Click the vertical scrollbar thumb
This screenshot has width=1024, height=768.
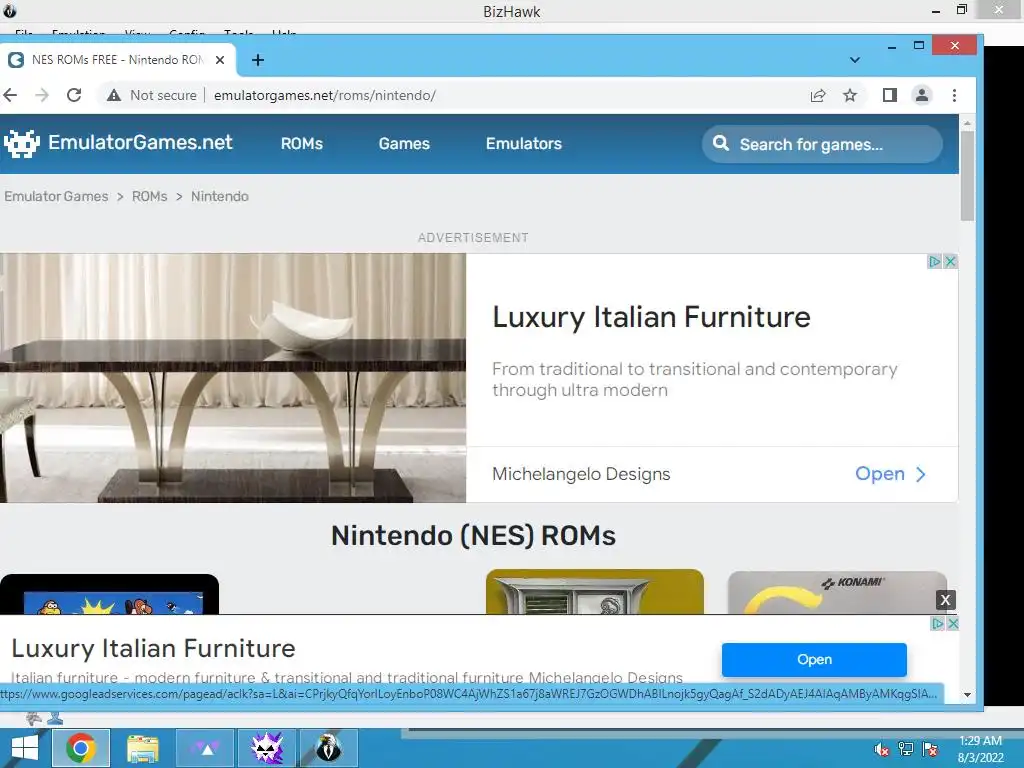pos(967,175)
